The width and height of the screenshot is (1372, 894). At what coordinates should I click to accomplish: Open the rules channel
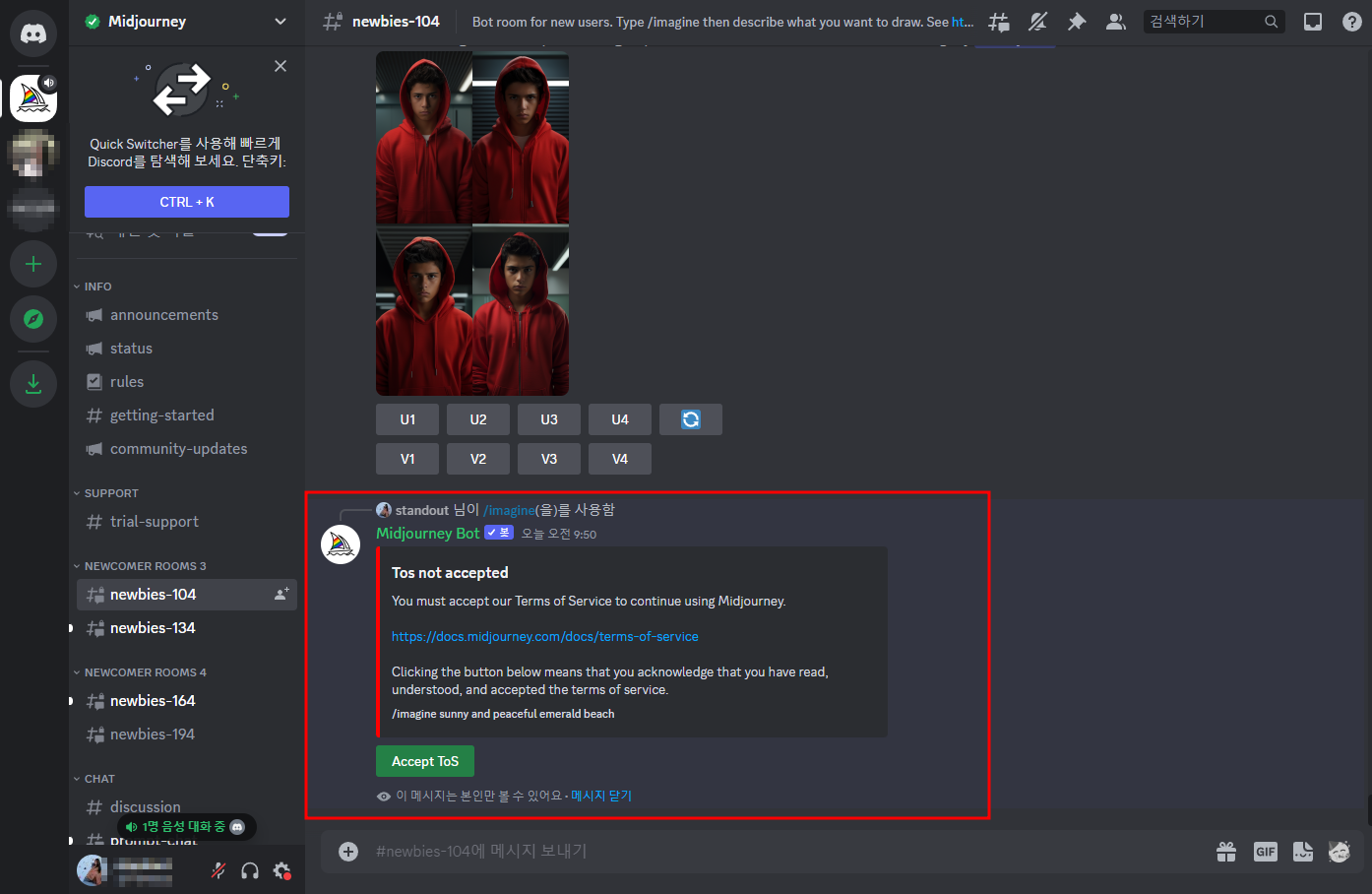(187, 382)
